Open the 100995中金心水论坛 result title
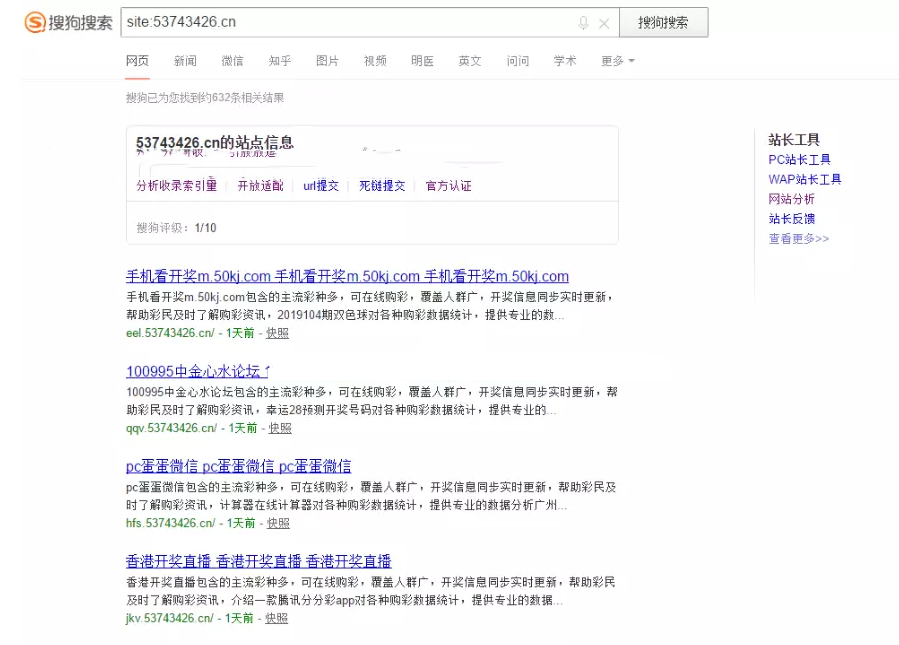The width and height of the screenshot is (899, 645). (x=197, y=372)
